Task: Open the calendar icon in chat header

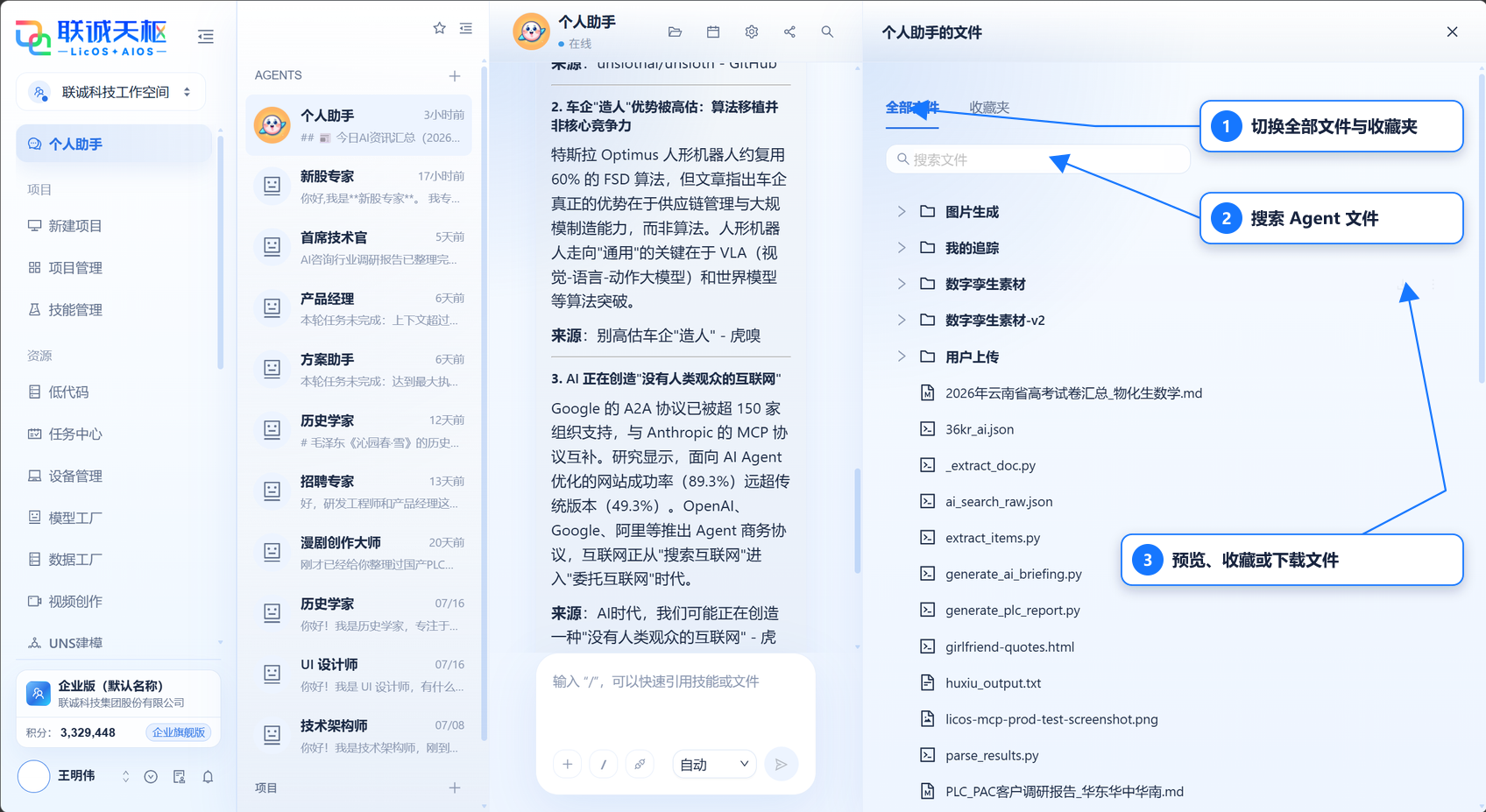Action: [713, 32]
